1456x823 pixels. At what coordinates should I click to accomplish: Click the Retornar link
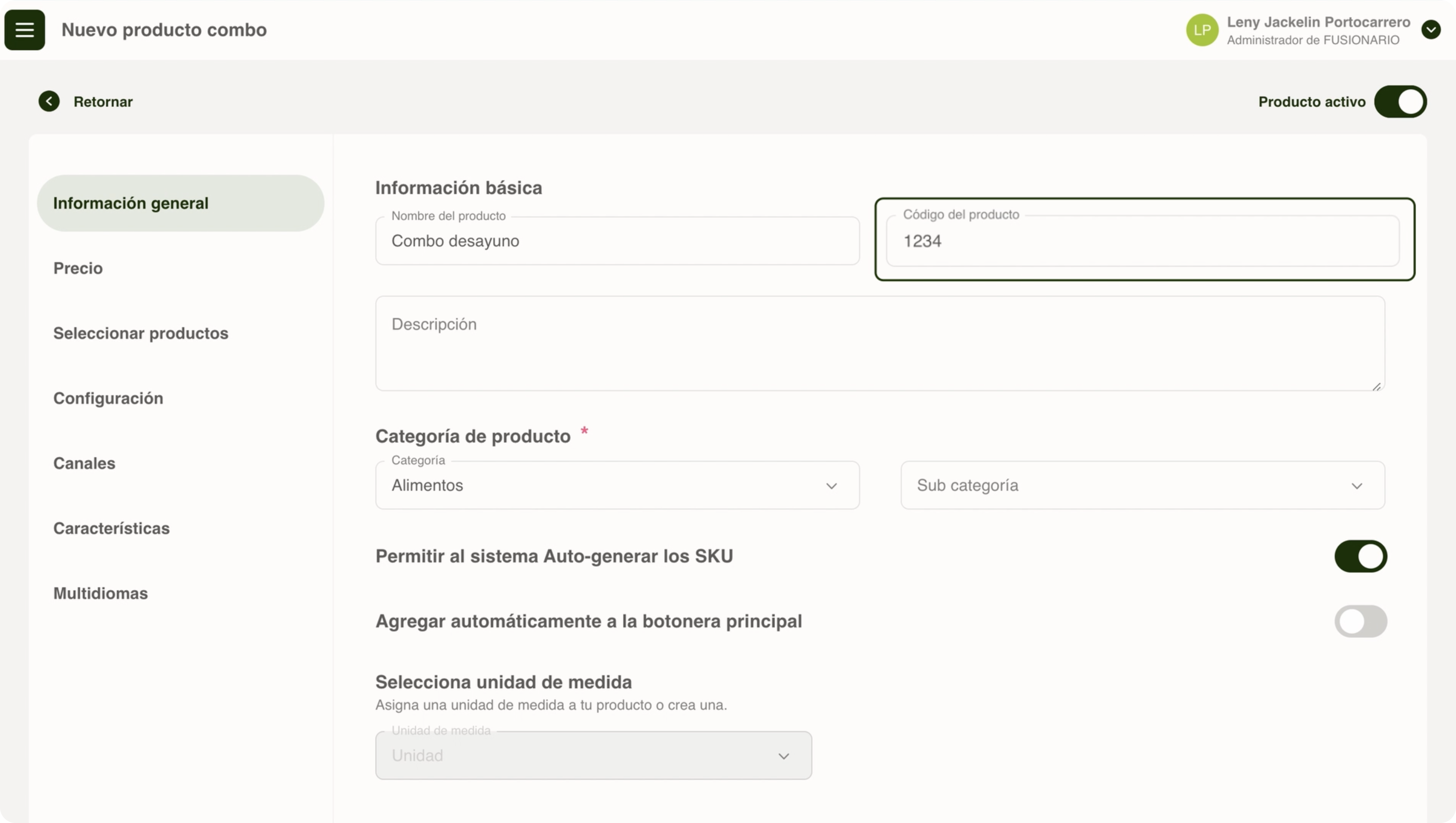point(103,102)
